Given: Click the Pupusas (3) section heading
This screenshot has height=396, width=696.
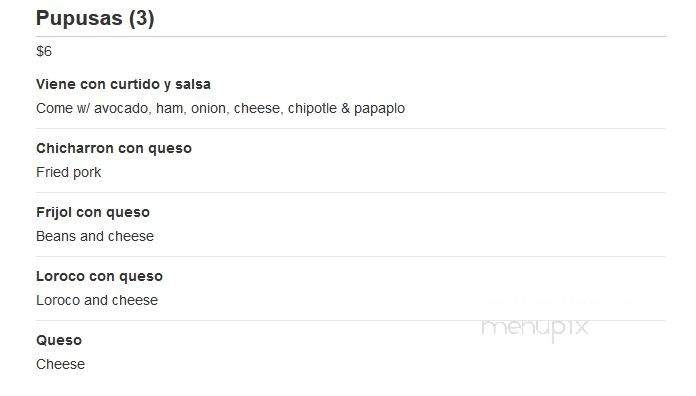Looking at the screenshot, I should [95, 19].
